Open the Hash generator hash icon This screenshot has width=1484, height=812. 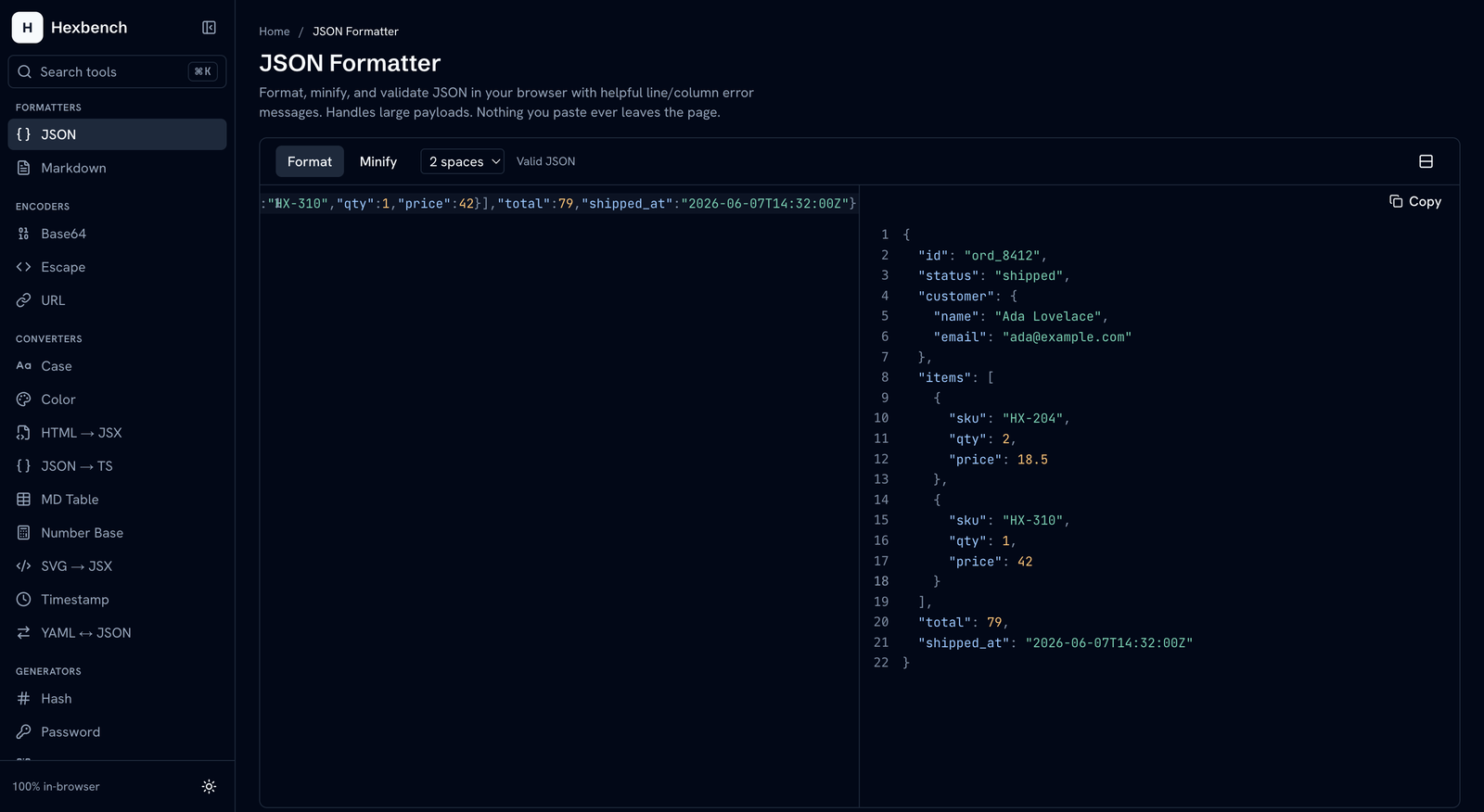pos(23,699)
